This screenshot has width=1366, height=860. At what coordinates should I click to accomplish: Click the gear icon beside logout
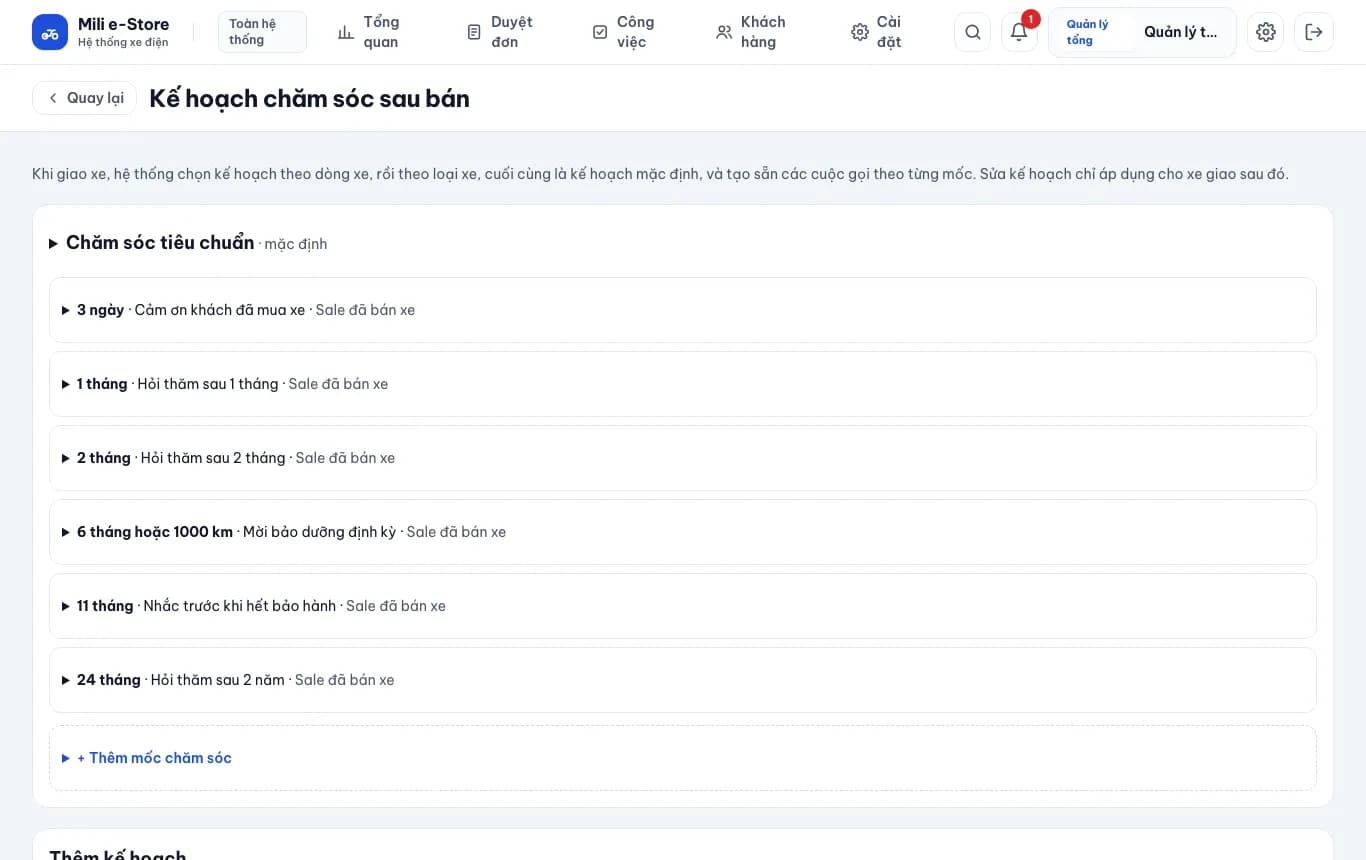pos(1266,32)
